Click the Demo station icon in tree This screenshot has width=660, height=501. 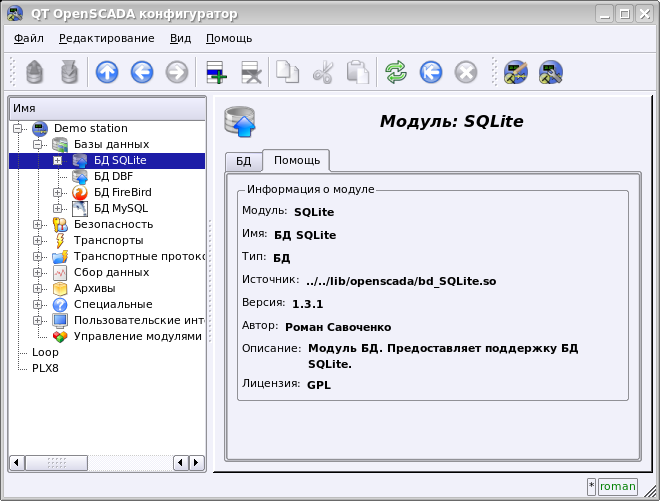click(40, 128)
